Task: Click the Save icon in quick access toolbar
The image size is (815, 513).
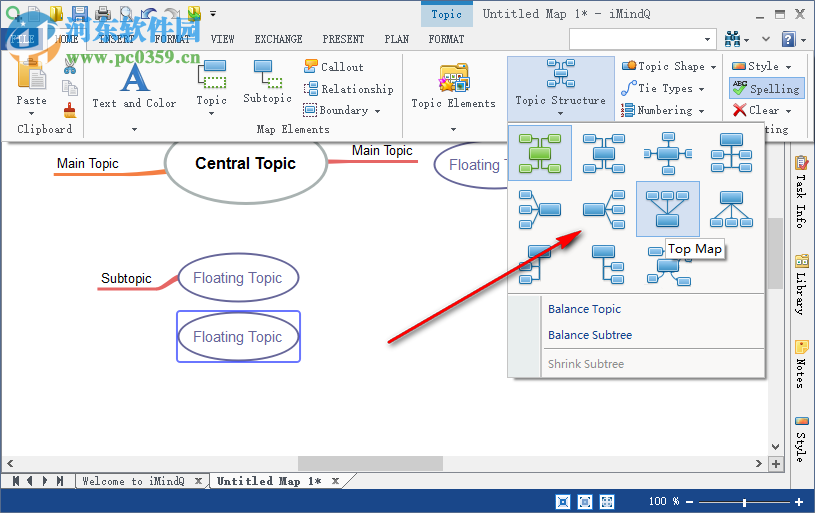Action: [x=80, y=14]
